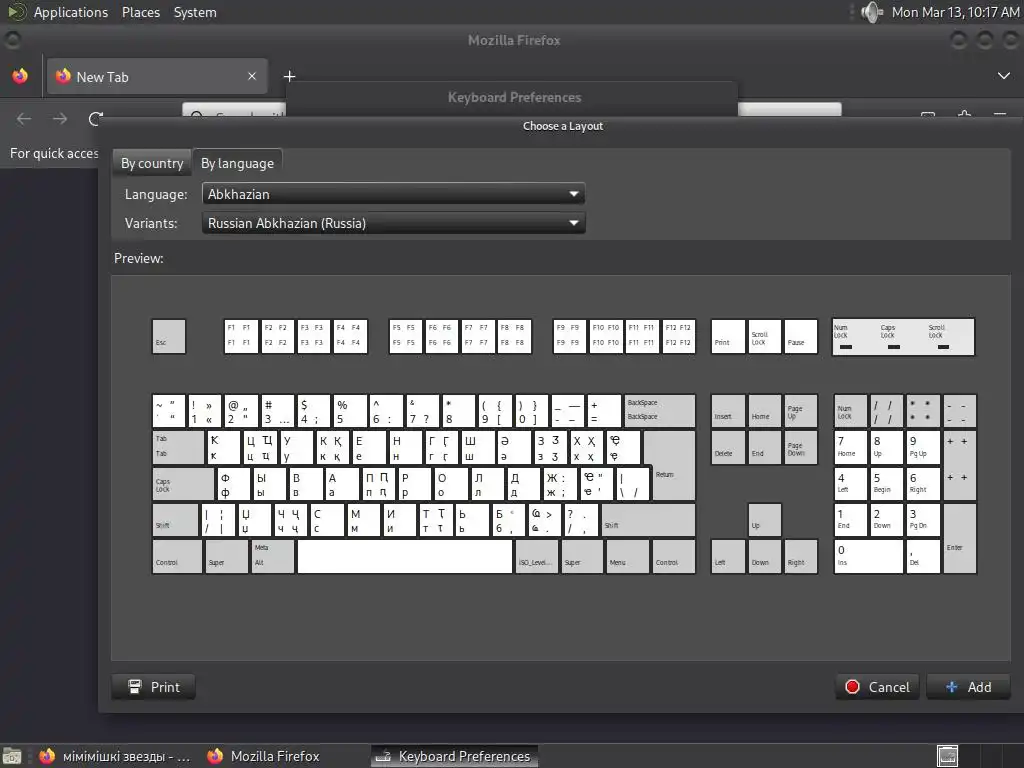
Task: Open the list all tabs chevron in Firefox
Action: pos(1004,76)
